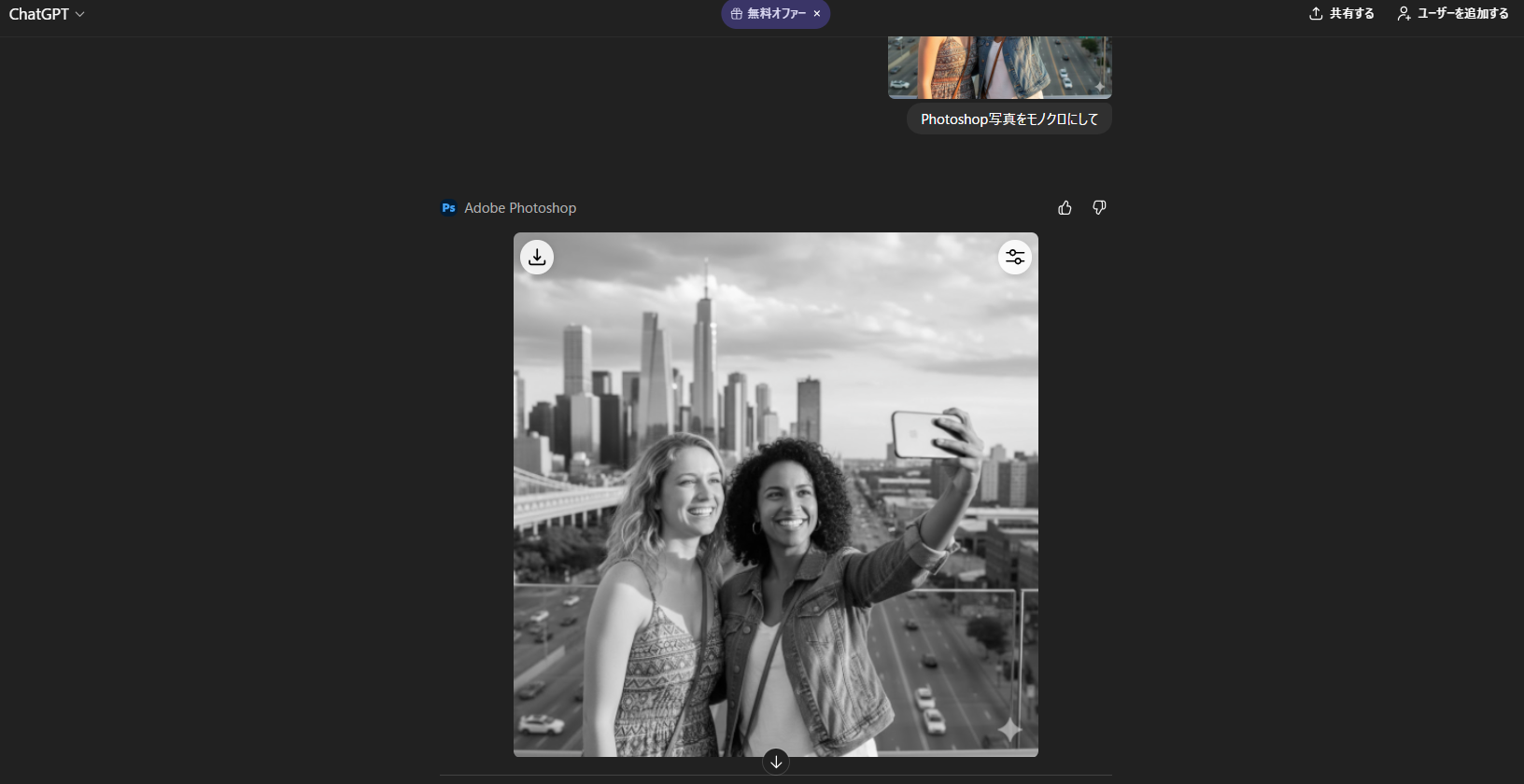The width and height of the screenshot is (1524, 784).
Task: Open the ChatGPT model selector dropdown
Action: coord(46,14)
